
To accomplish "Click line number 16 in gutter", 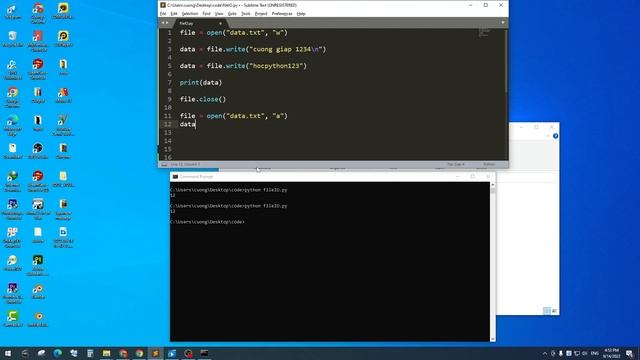I will click(168, 157).
